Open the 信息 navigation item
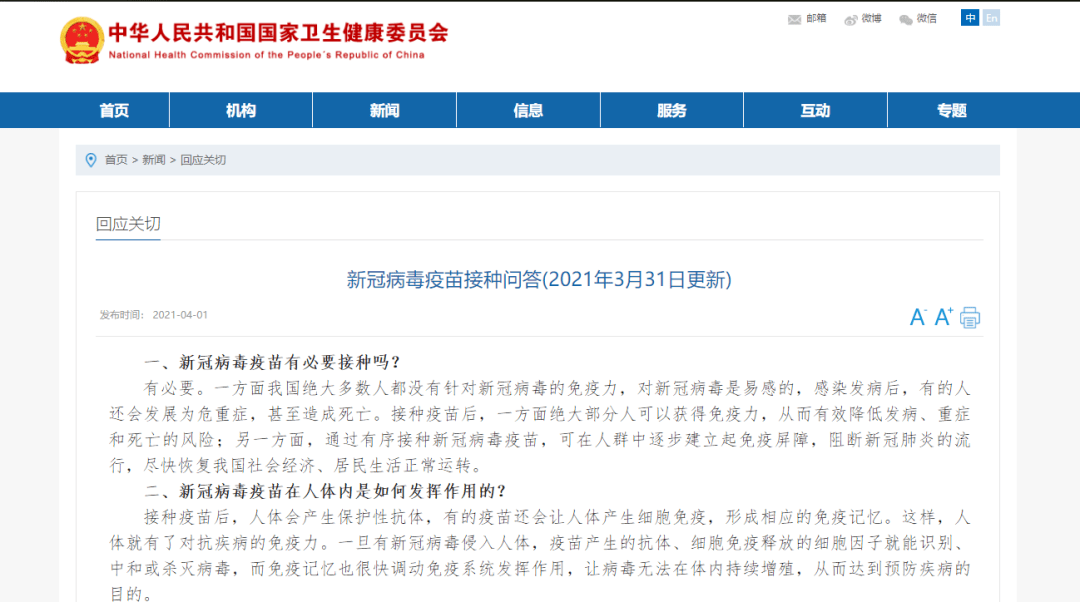1080x602 pixels. 528,110
